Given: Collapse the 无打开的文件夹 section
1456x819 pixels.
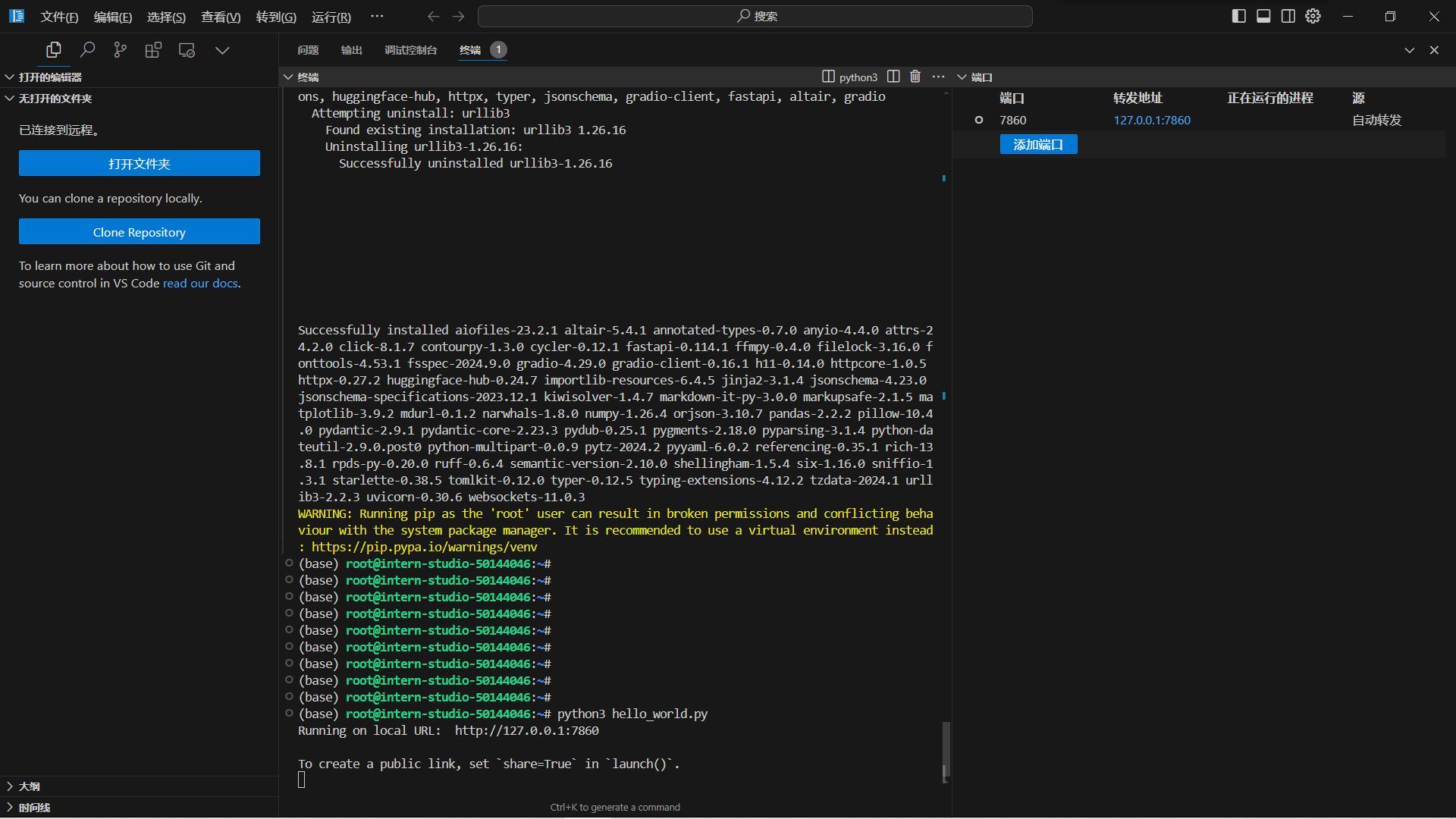Looking at the screenshot, I should point(140,99).
